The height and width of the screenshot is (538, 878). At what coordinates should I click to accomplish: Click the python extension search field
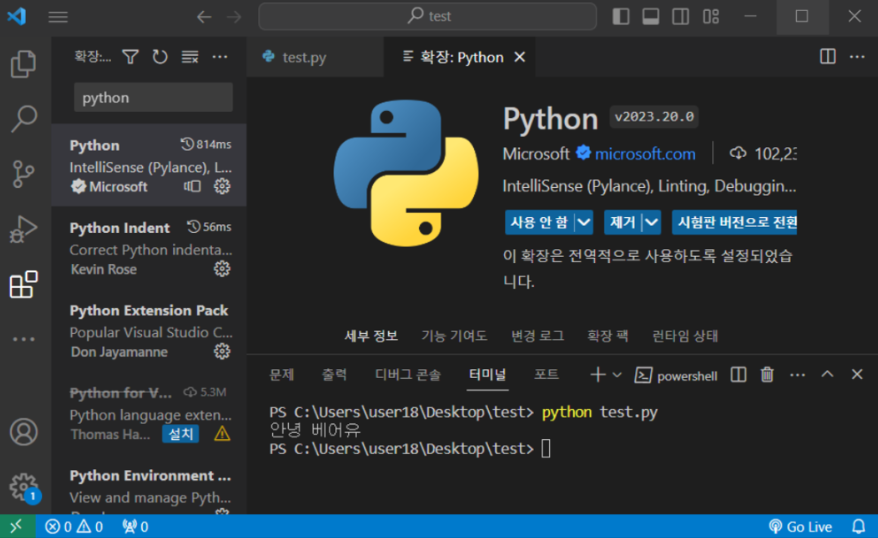[x=153, y=97]
